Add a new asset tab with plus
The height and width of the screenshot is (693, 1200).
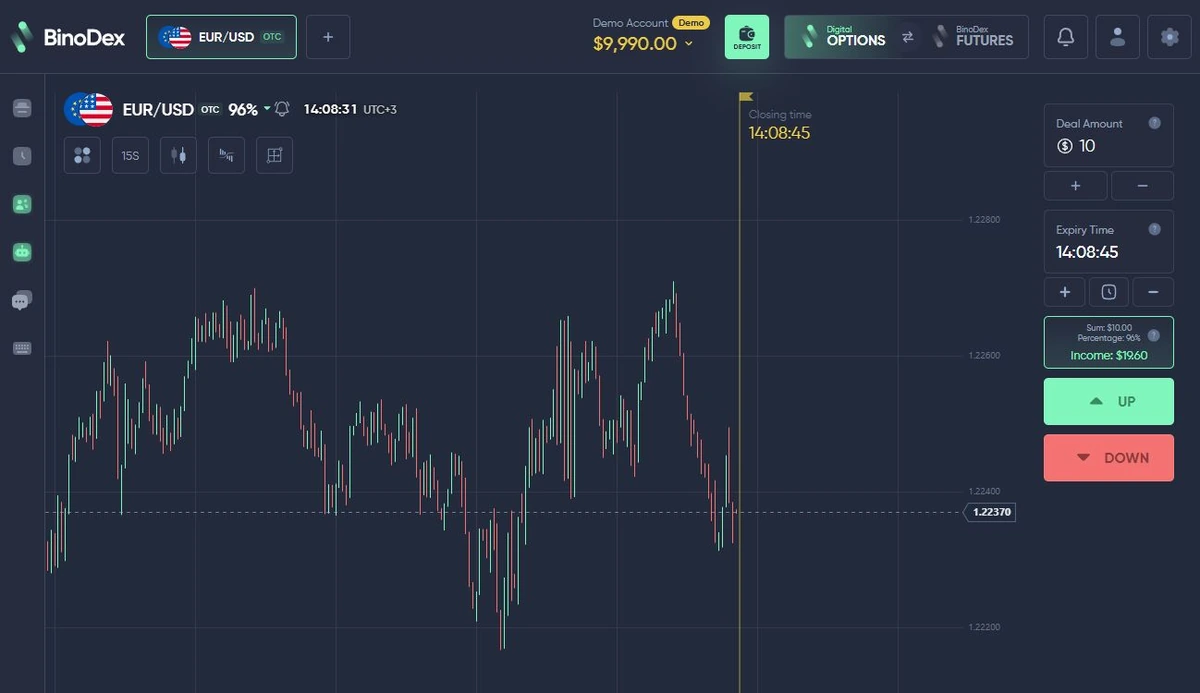tap(328, 37)
